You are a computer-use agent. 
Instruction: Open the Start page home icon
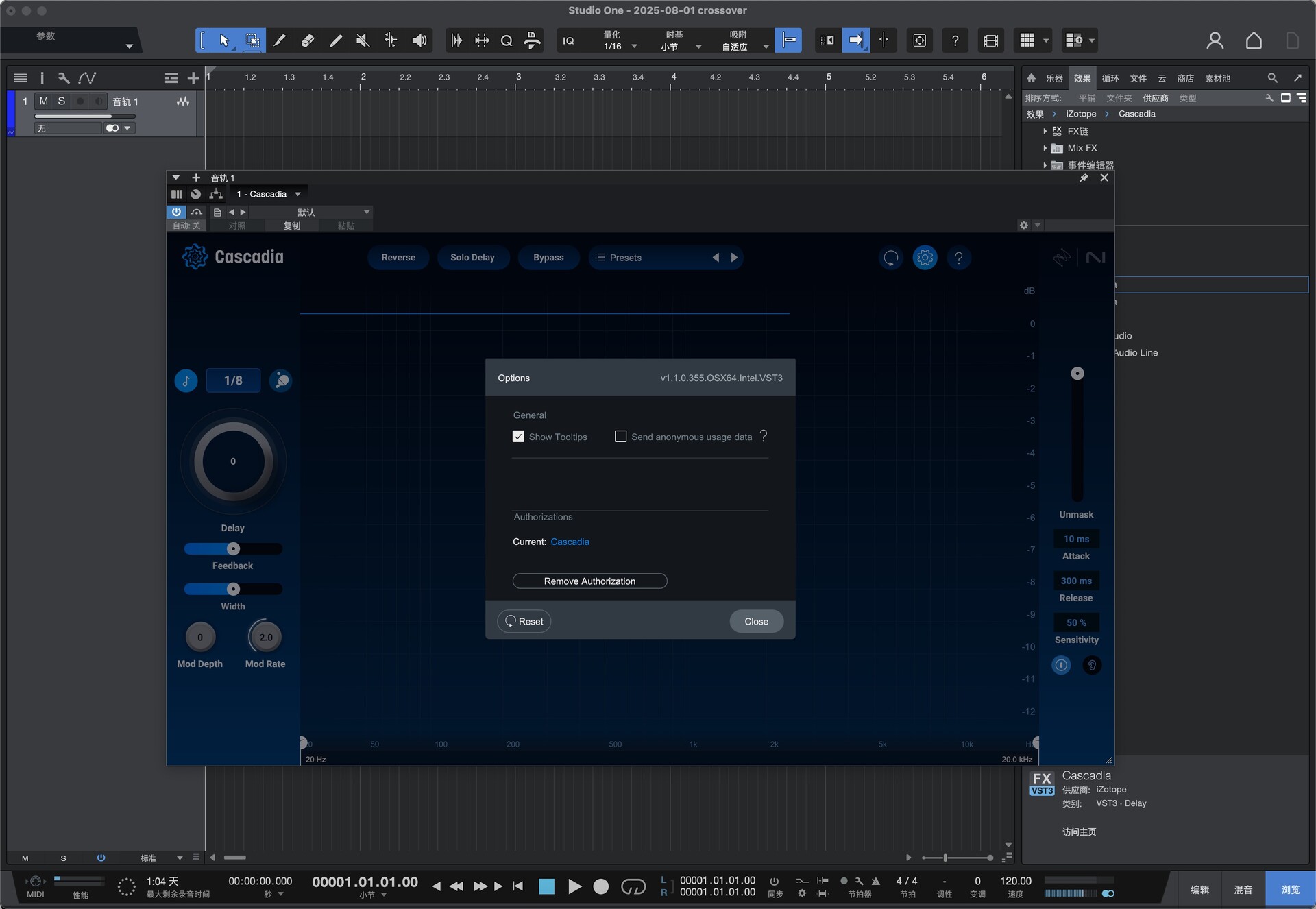click(1254, 40)
